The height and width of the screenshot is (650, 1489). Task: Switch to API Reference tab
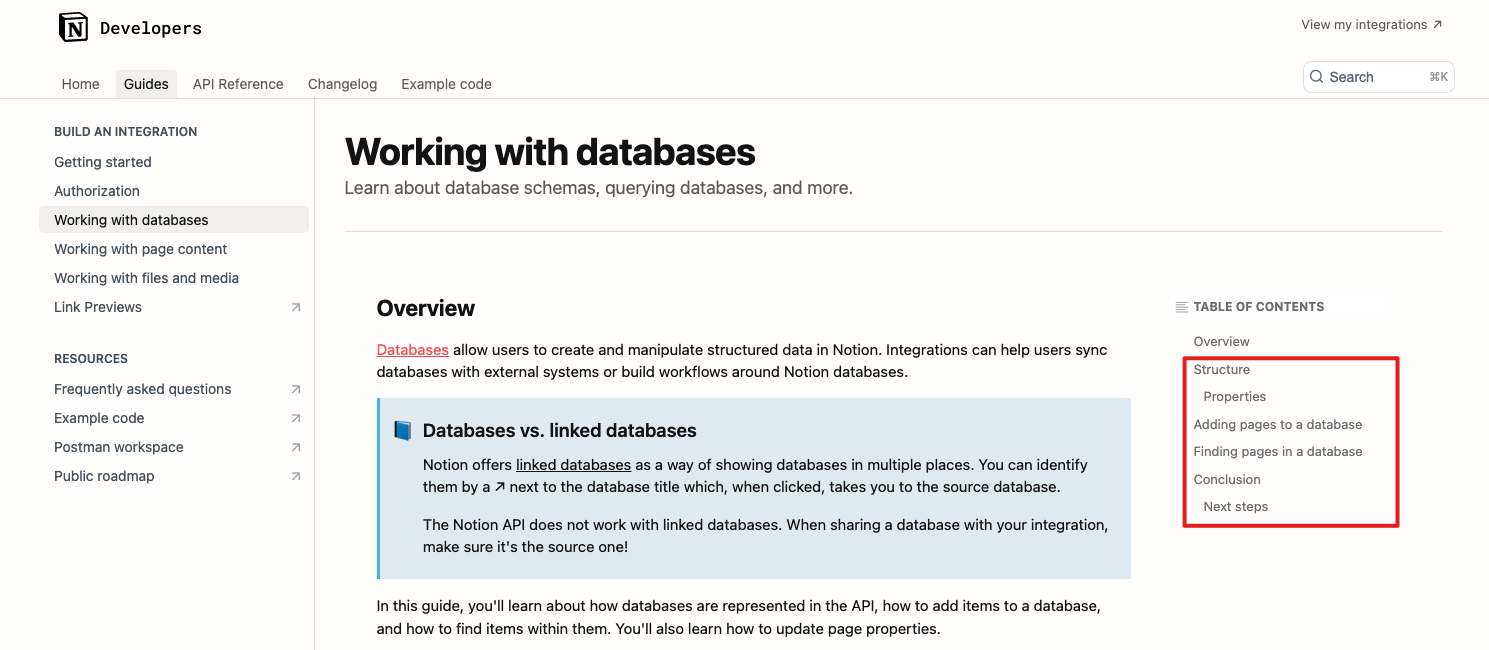click(238, 84)
